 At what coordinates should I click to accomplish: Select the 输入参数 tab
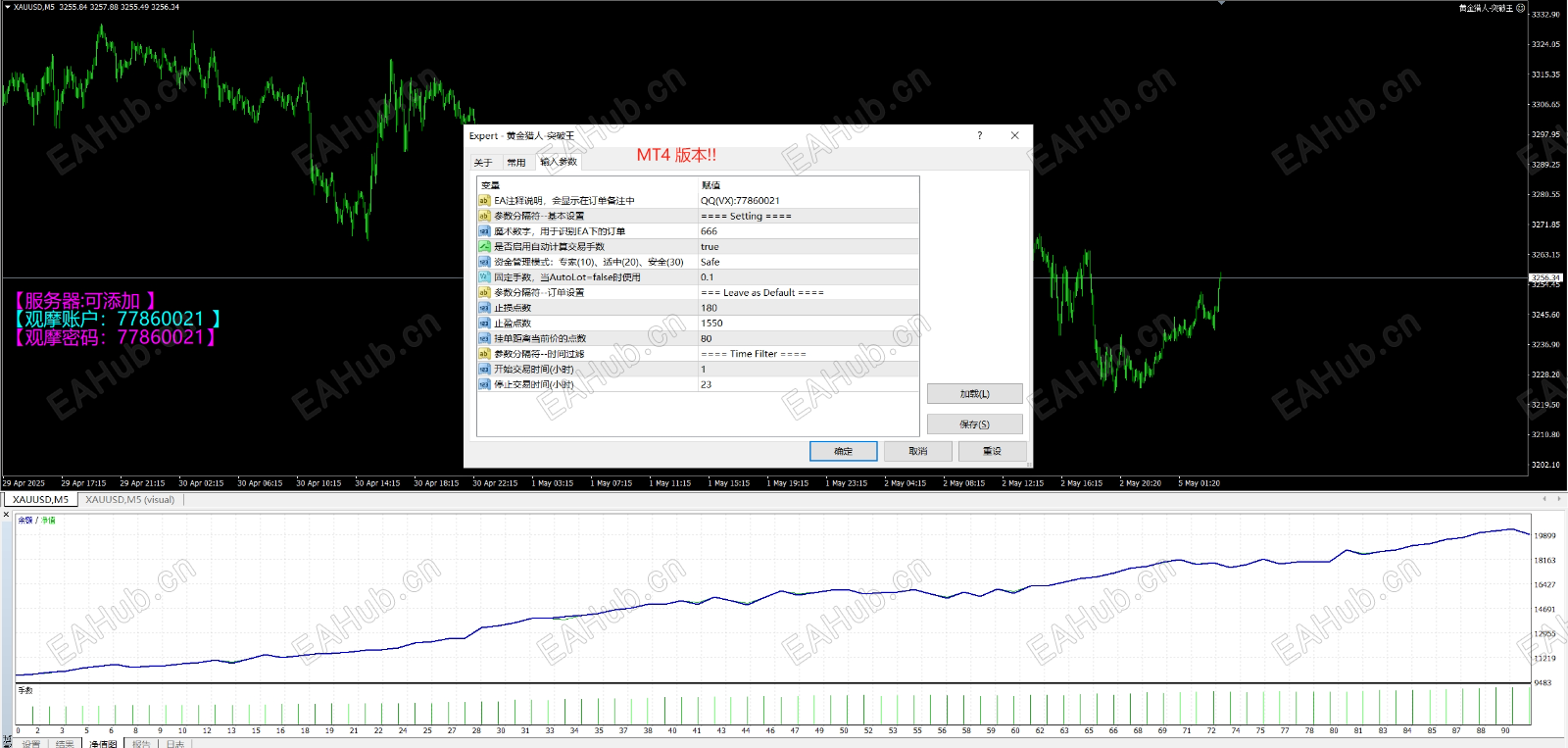(x=559, y=162)
